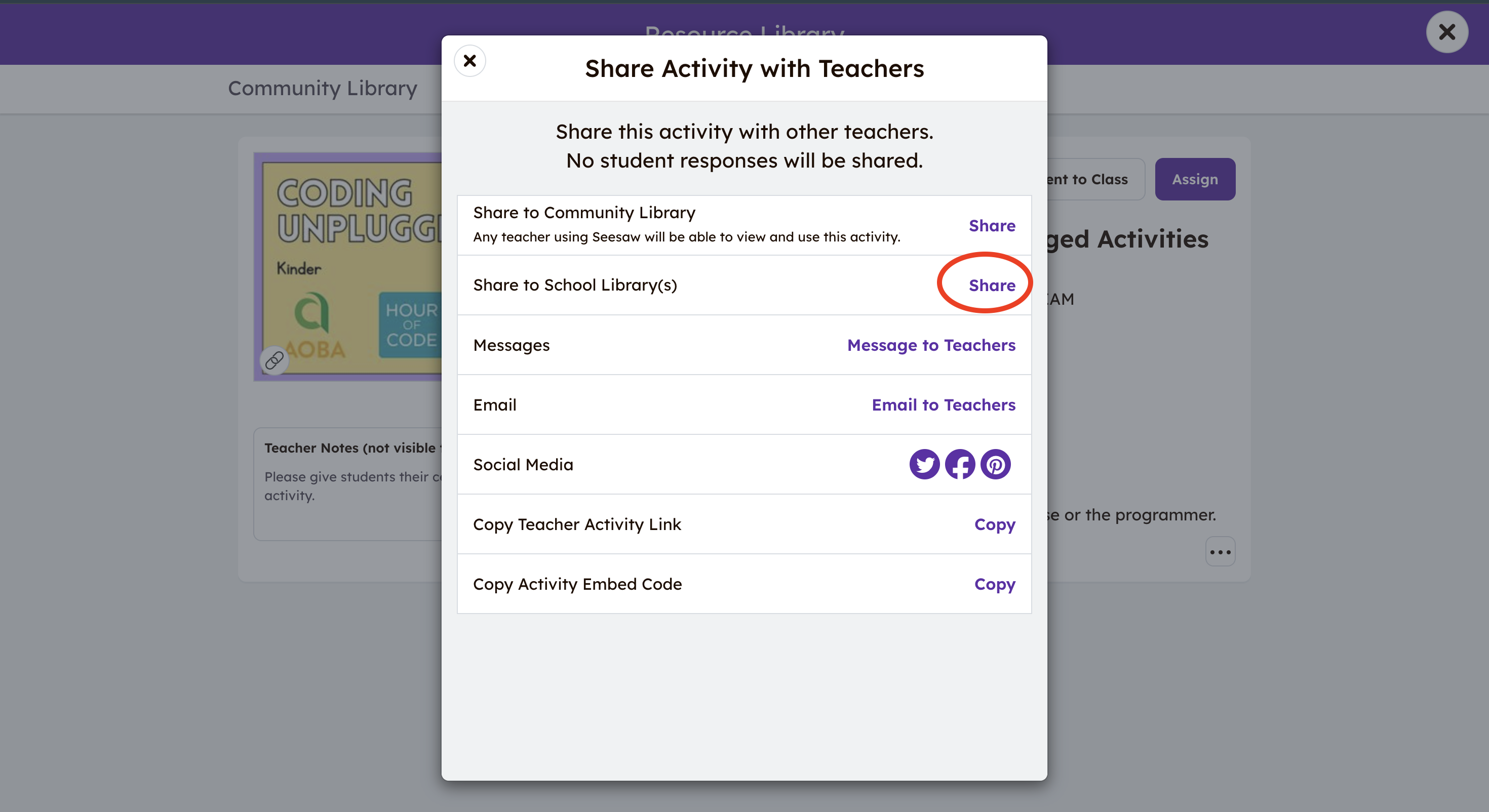Open the Community Library tab
The height and width of the screenshot is (812, 1489).
tap(323, 88)
